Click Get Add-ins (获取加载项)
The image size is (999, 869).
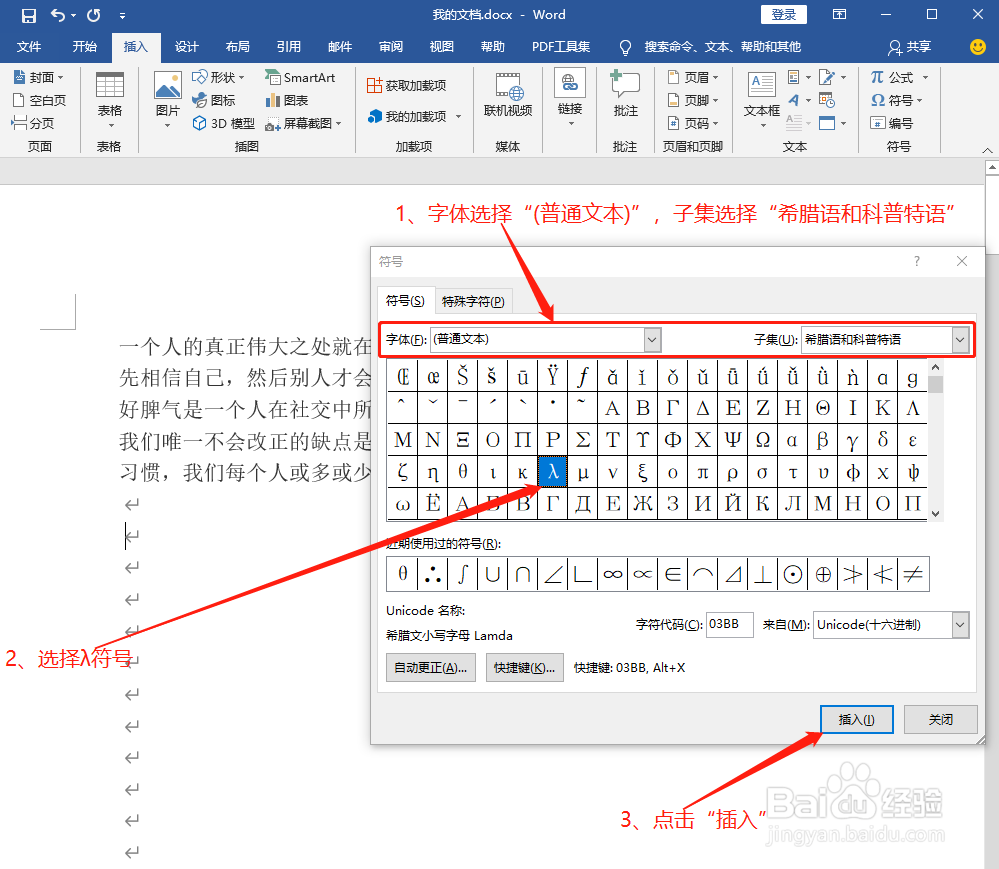point(406,85)
